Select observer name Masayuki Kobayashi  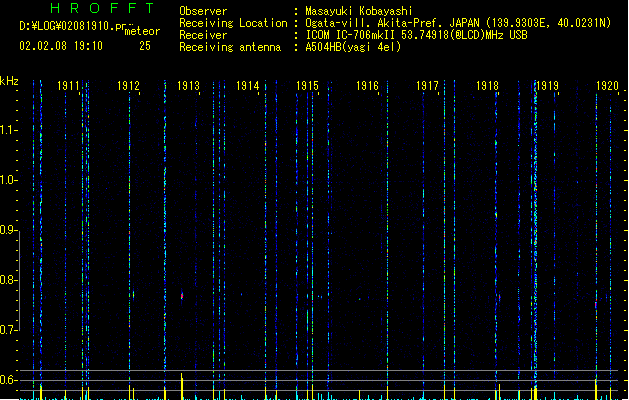click(359, 11)
